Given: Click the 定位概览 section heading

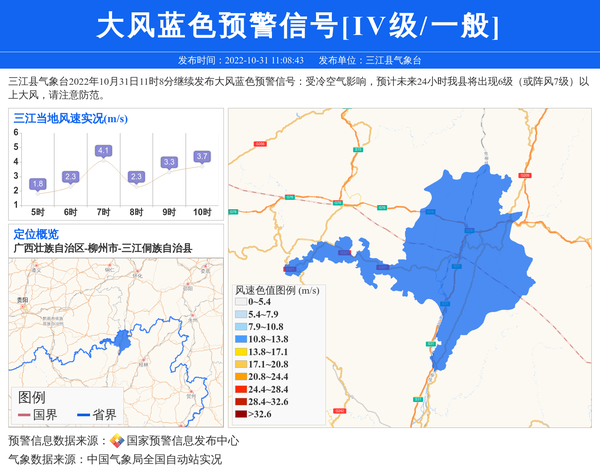Looking at the screenshot, I should point(36,234).
